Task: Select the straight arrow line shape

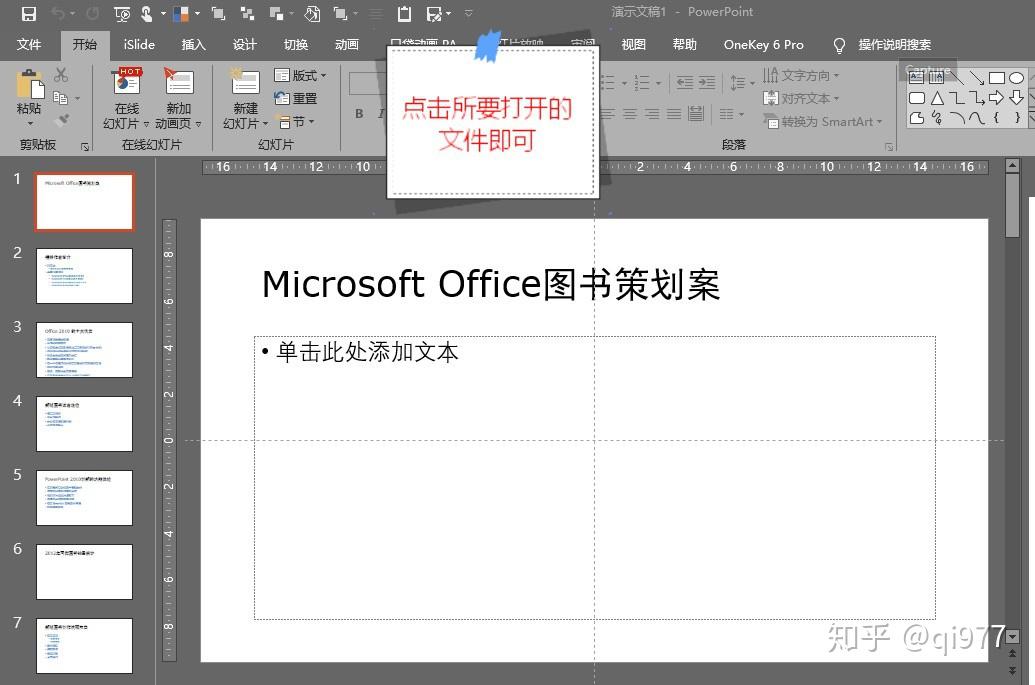Action: [977, 79]
